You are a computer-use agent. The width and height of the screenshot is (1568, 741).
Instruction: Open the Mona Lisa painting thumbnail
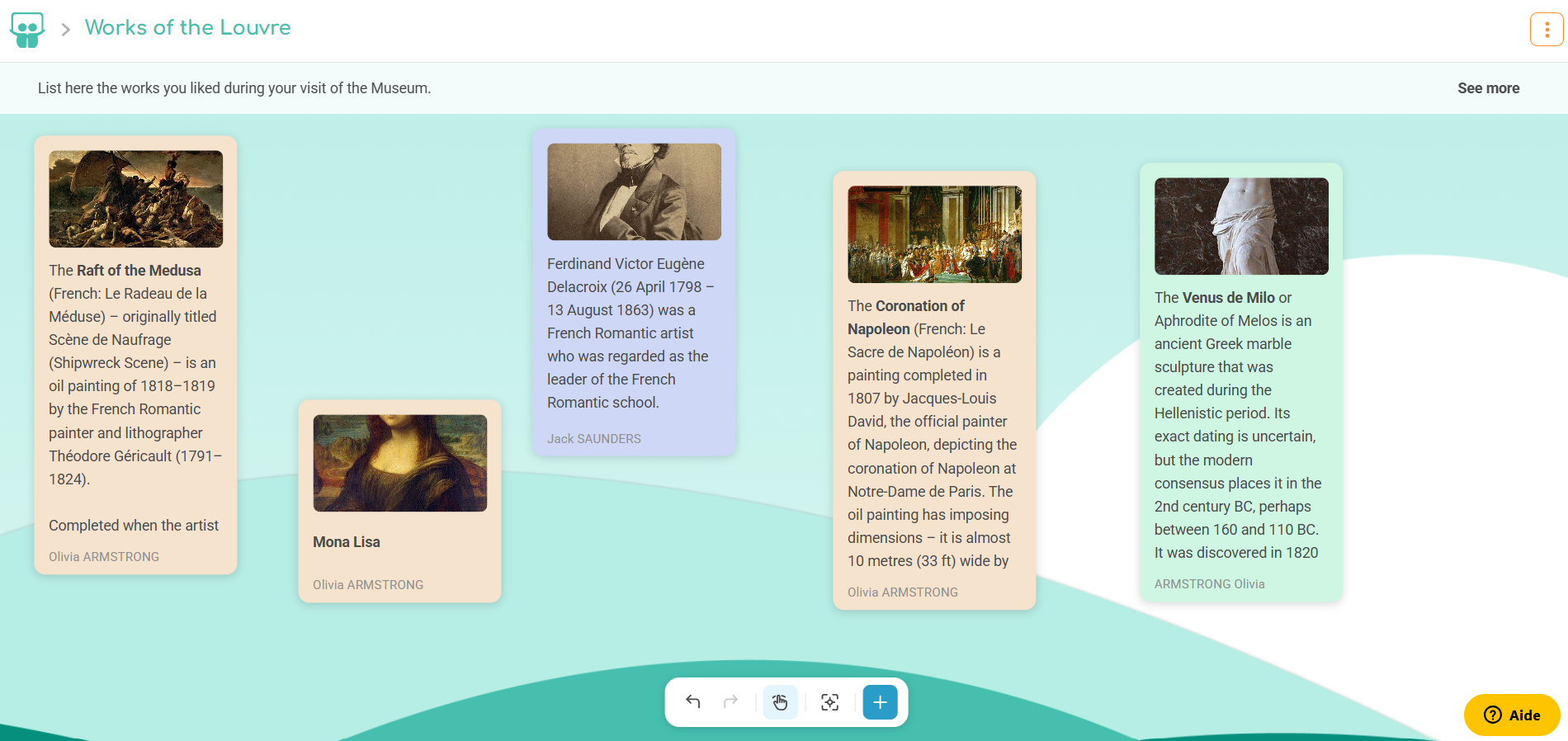(400, 463)
